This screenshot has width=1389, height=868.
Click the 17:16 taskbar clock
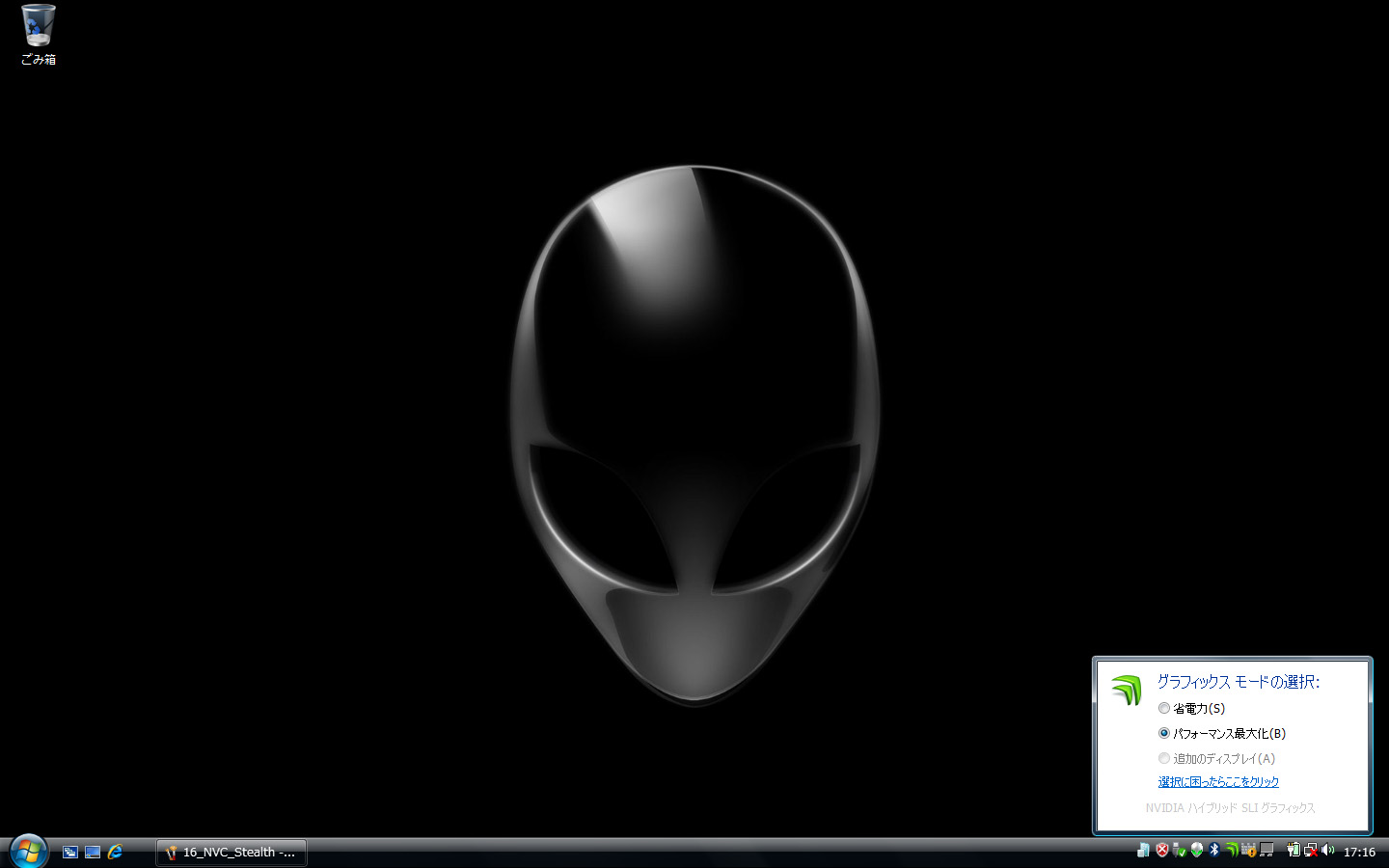[1359, 853]
